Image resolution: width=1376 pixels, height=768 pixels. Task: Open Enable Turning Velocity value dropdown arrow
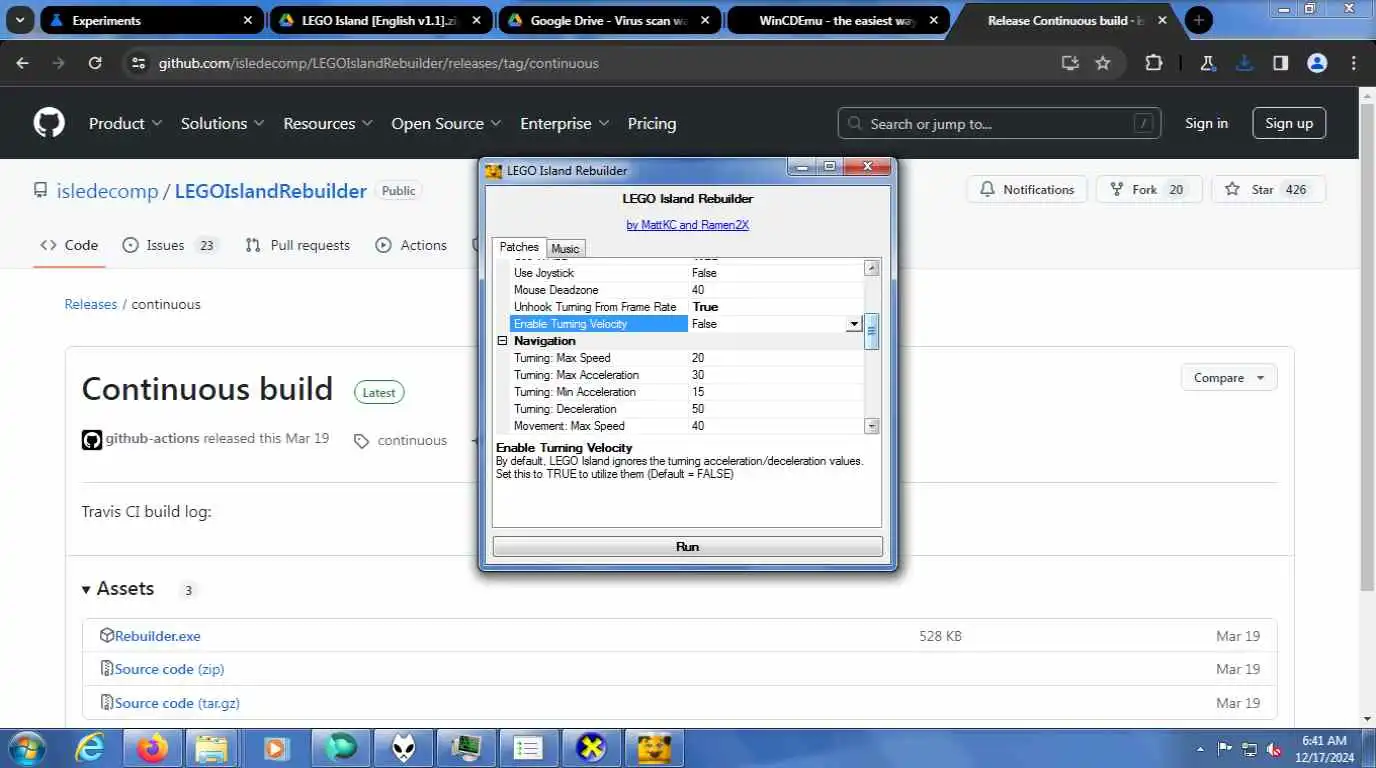(854, 324)
